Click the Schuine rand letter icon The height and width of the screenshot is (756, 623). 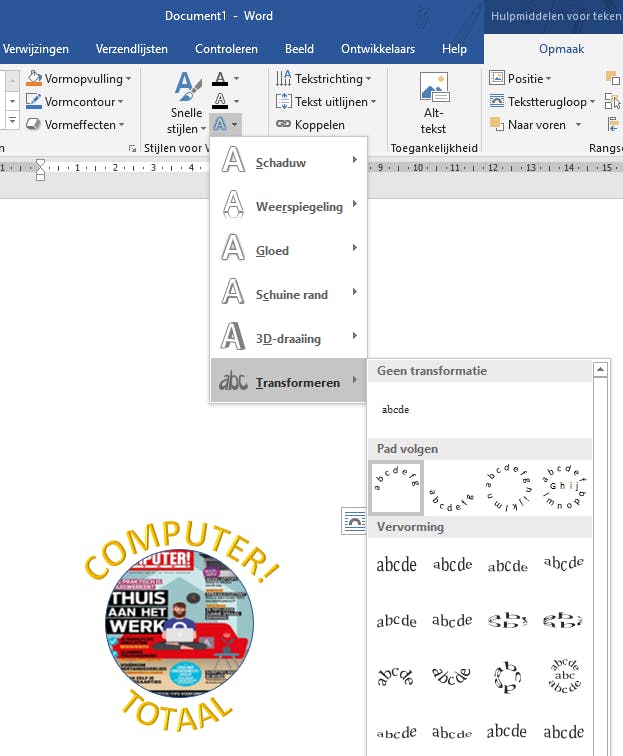coord(233,292)
